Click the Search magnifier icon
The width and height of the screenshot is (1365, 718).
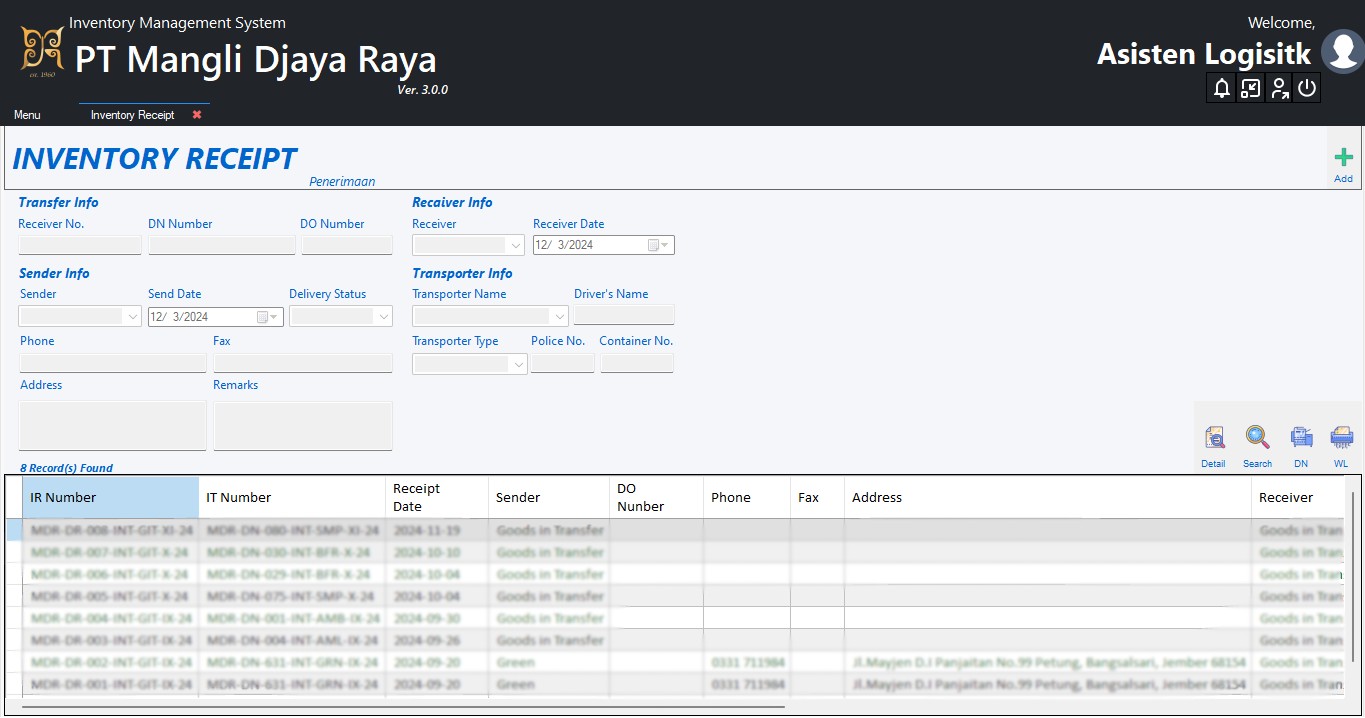coord(1257,438)
